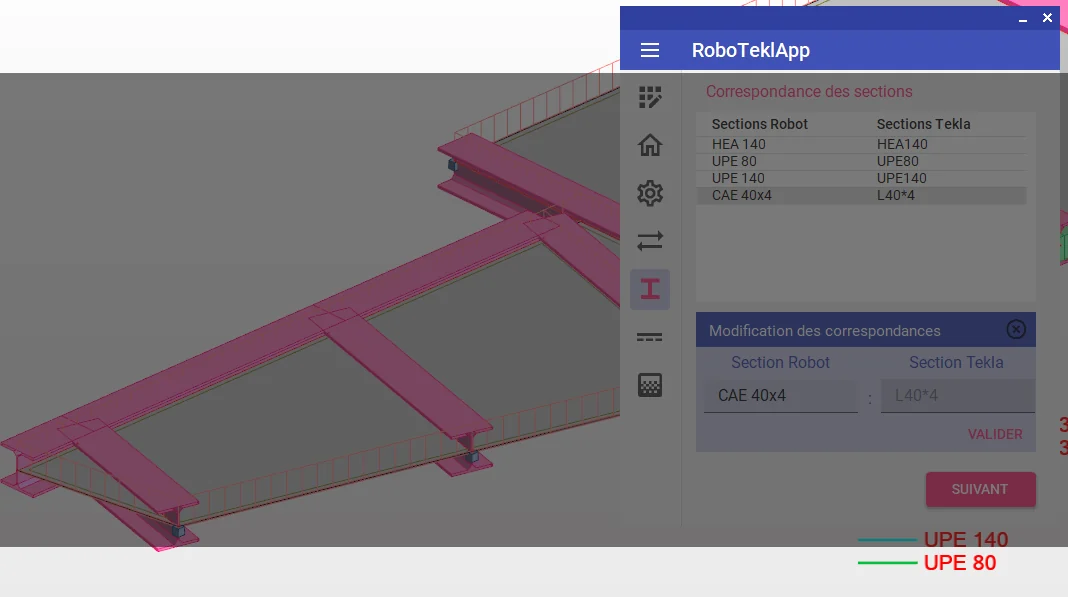
Task: Close the Modification des correspondances panel
Action: pyautogui.click(x=1016, y=330)
